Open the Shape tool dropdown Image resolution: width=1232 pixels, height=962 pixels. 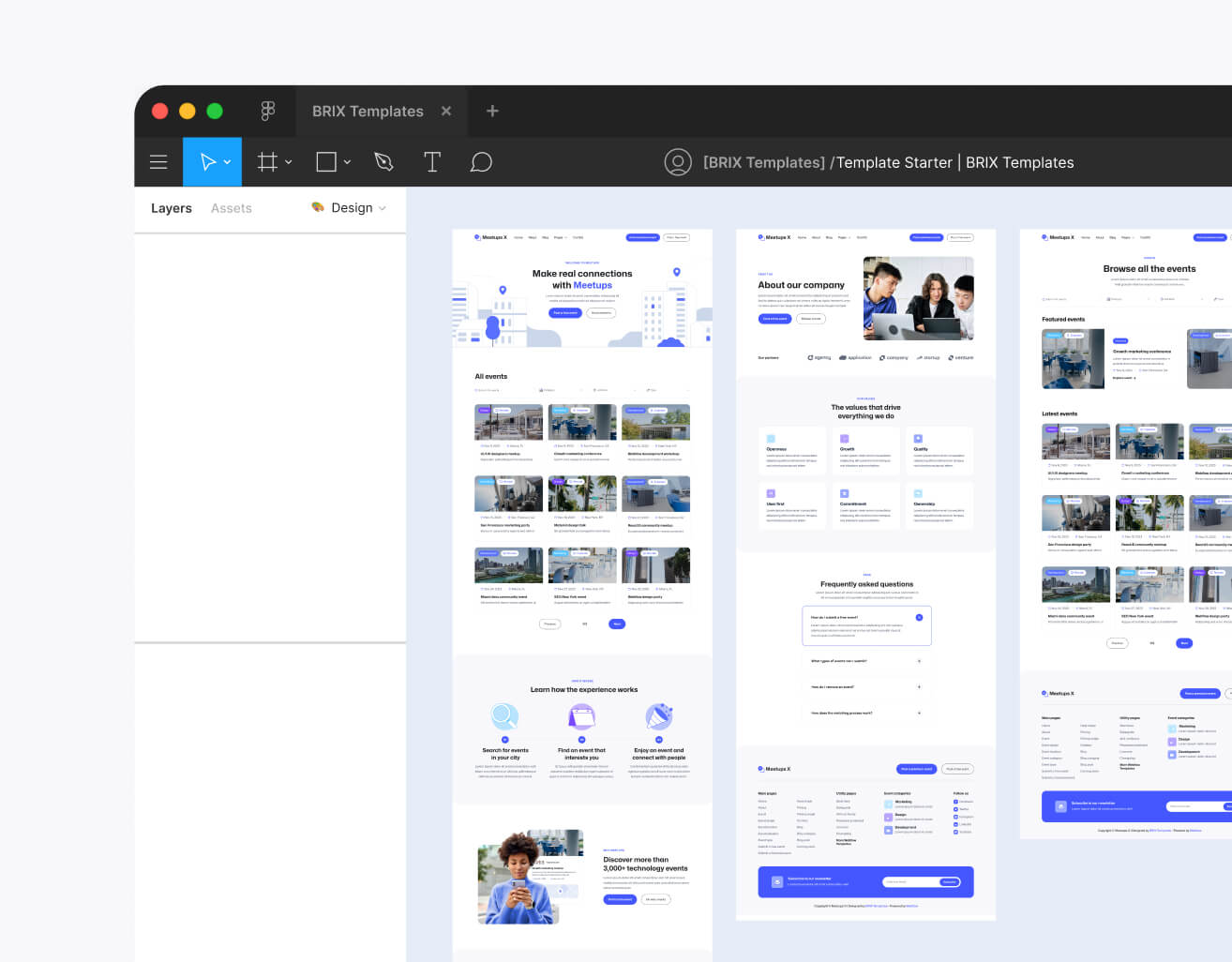346,161
